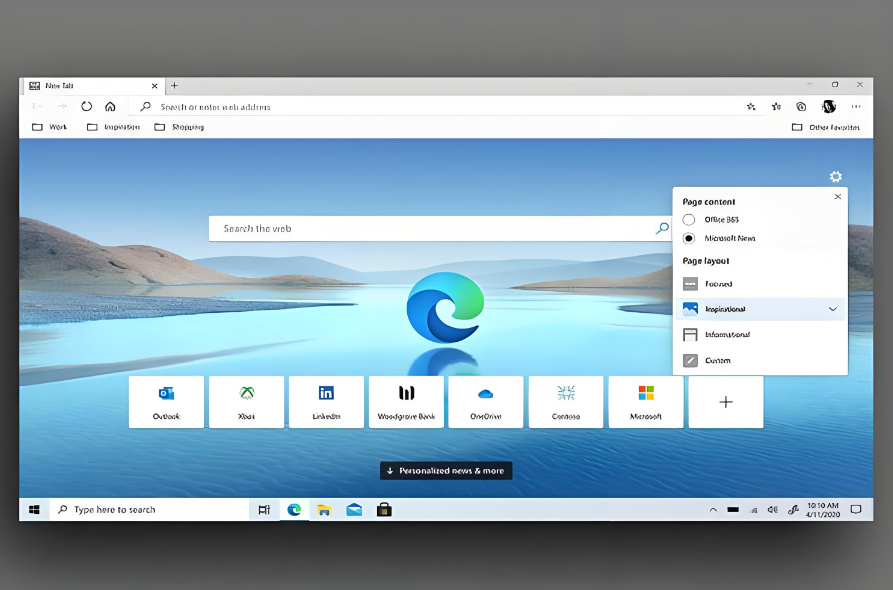Click the battery icon in system tray
Viewport: 893px width, 590px height.
pyautogui.click(x=733, y=510)
